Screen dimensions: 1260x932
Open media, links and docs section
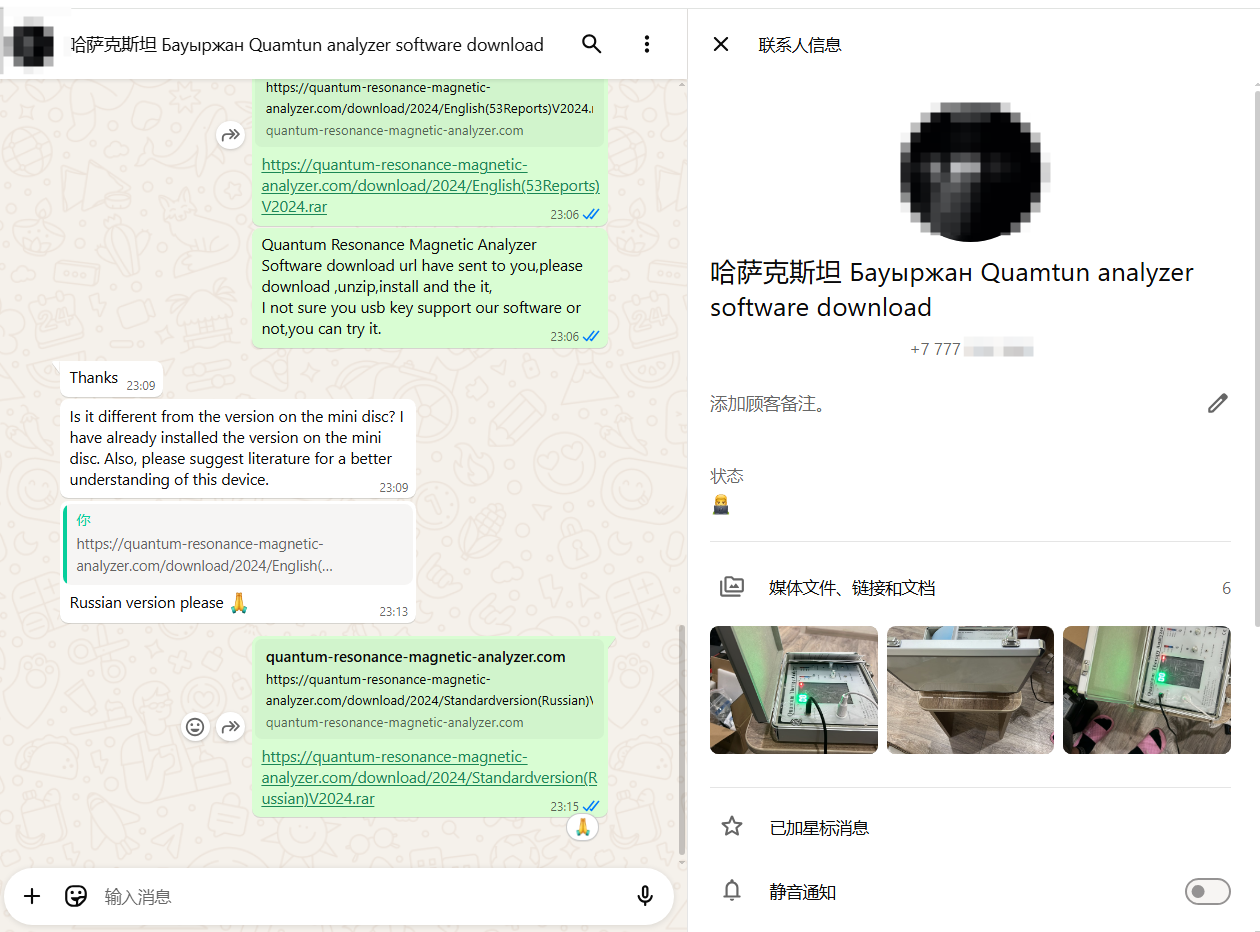(x=851, y=588)
